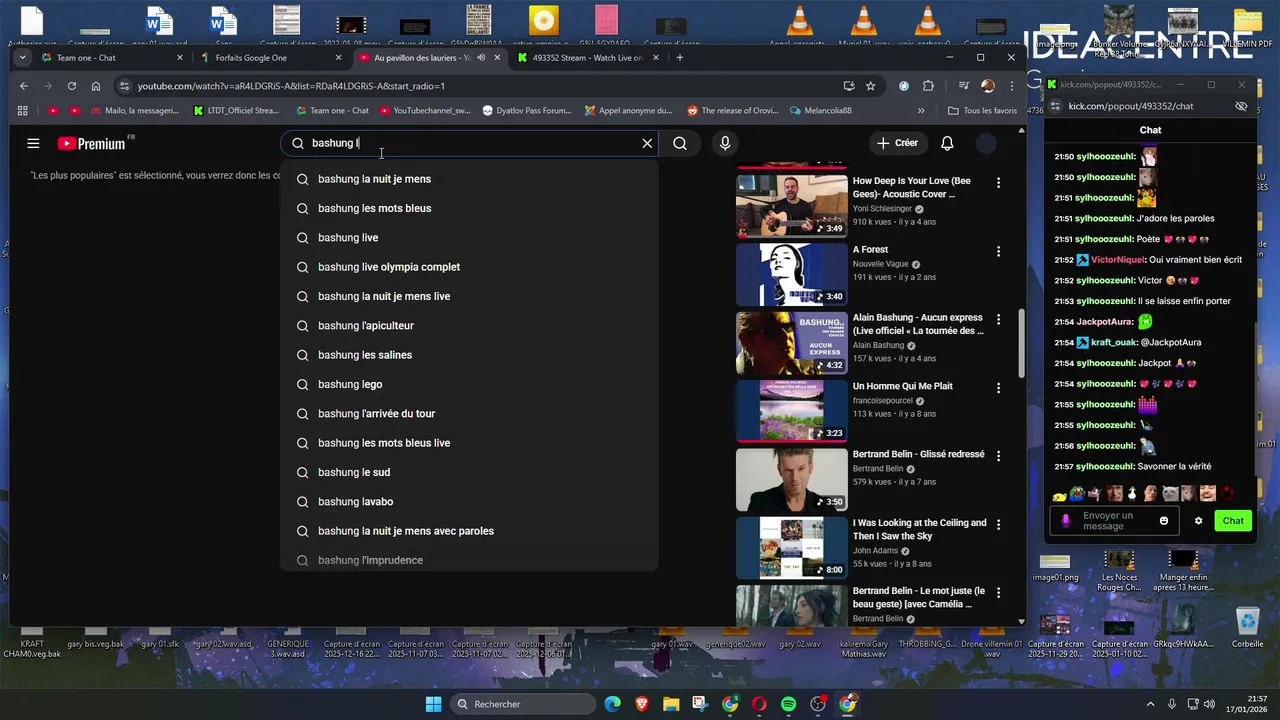Open File Explorer from the taskbar
Viewport: 1280px width, 720px height.
(670, 704)
